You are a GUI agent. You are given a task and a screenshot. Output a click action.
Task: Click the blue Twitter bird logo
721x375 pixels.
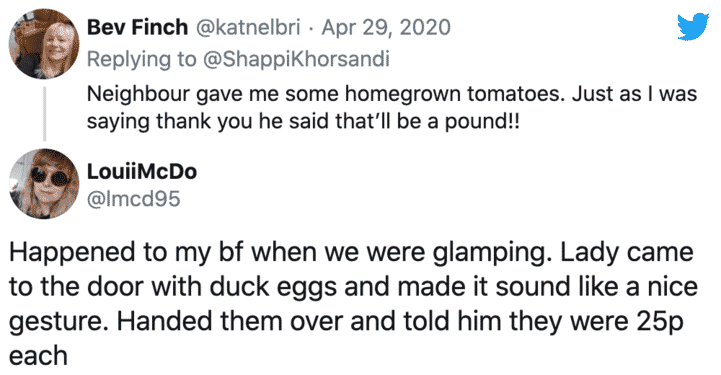click(692, 27)
